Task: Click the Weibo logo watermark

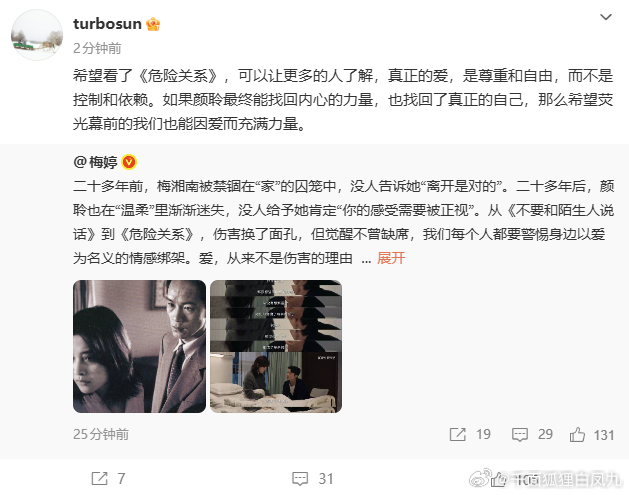Action: click(480, 478)
